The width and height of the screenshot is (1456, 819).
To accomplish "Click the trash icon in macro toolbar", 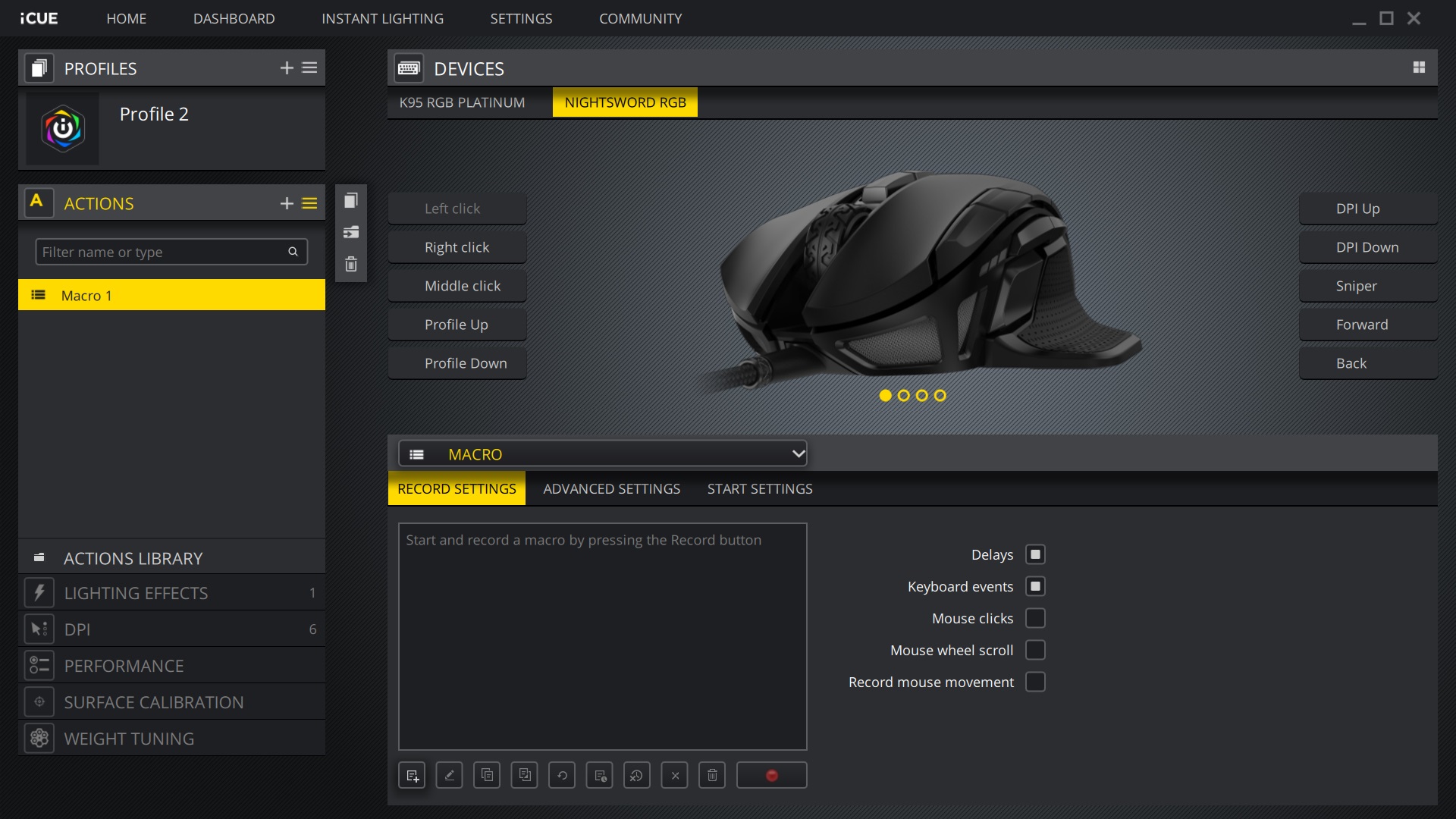I will pyautogui.click(x=711, y=775).
